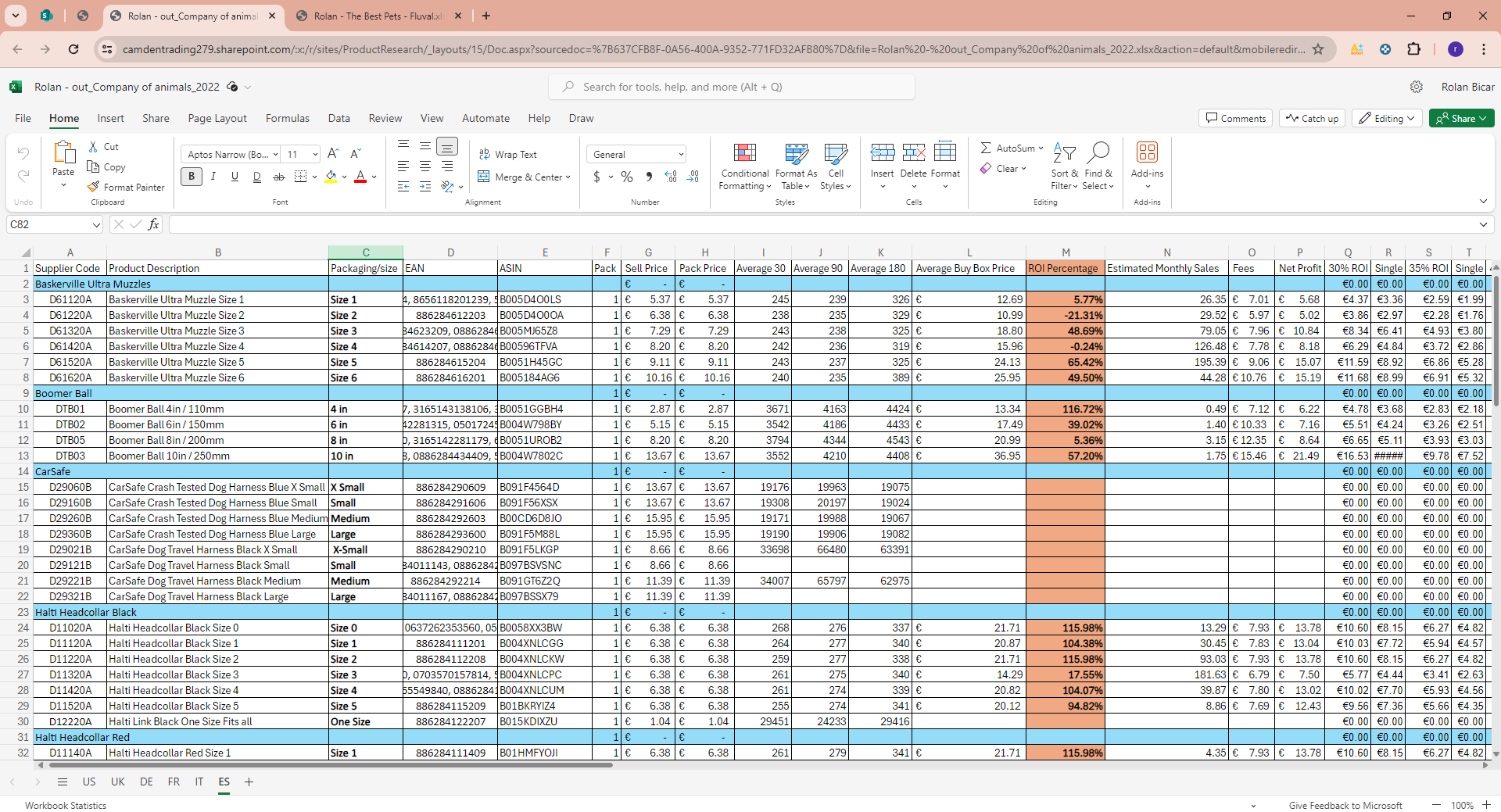Apply strikethrough formatting
This screenshot has width=1501, height=812.
(x=278, y=177)
